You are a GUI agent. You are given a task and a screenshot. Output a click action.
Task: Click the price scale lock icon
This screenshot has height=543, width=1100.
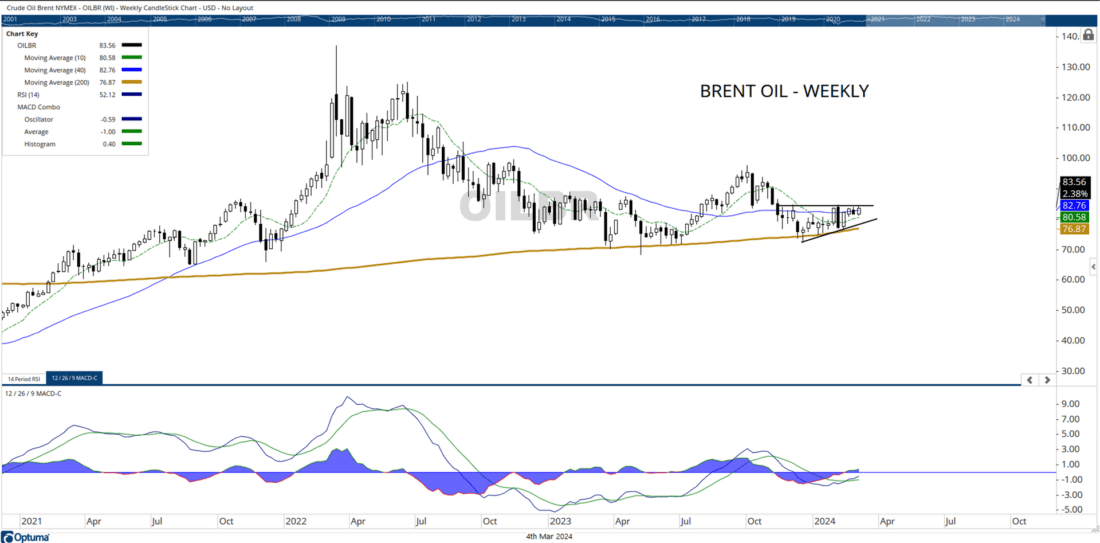click(x=1088, y=35)
